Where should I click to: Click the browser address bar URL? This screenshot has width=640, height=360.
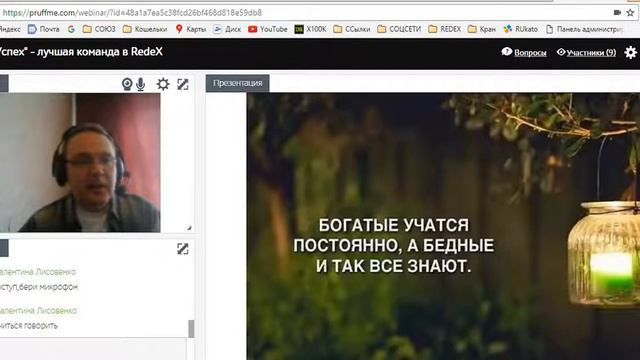pos(132,13)
